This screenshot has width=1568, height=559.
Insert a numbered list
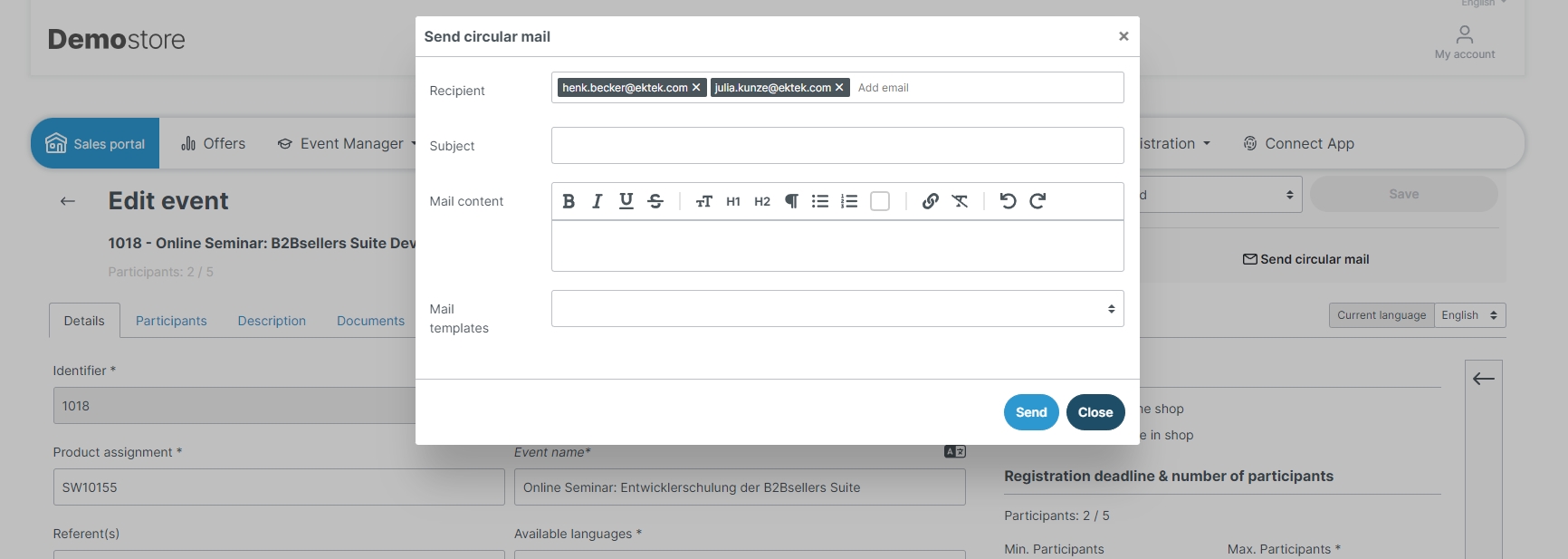(x=849, y=201)
